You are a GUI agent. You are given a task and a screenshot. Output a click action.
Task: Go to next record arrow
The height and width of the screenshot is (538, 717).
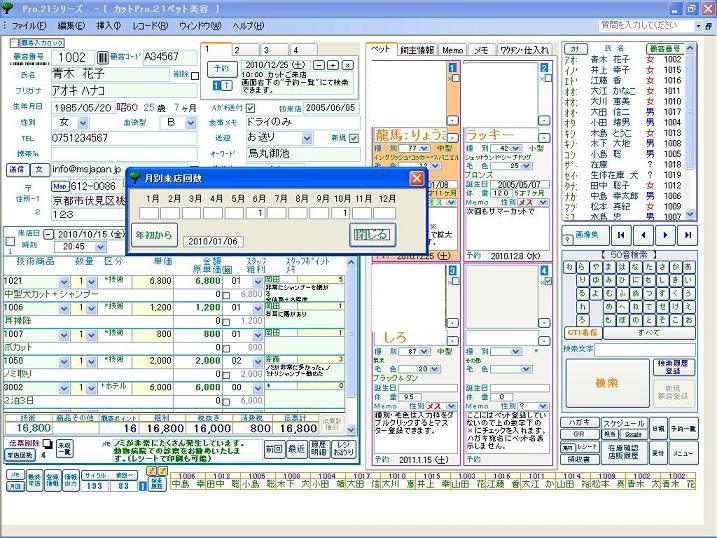[x=665, y=235]
